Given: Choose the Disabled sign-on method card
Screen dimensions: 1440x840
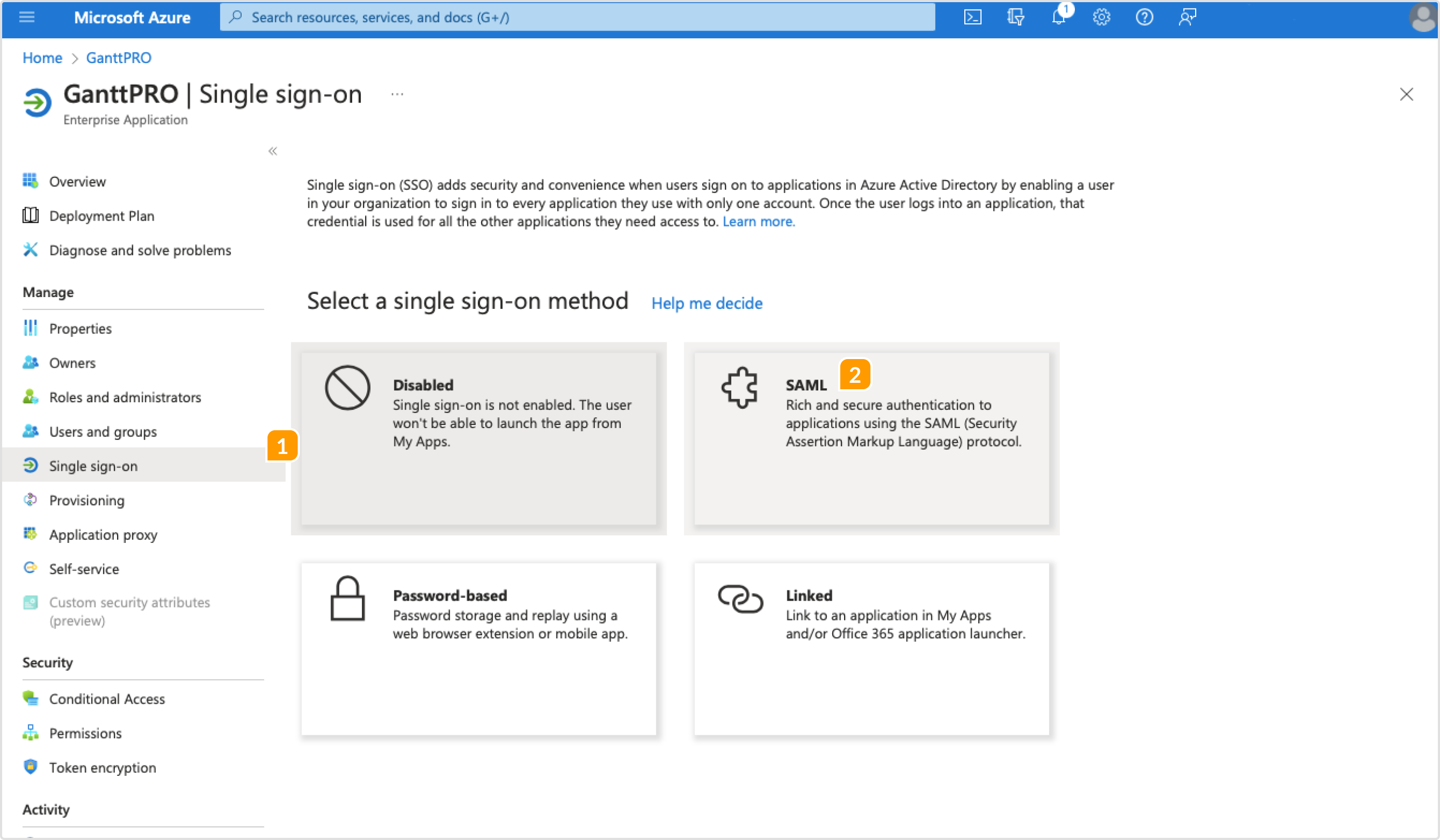Looking at the screenshot, I should 479,439.
